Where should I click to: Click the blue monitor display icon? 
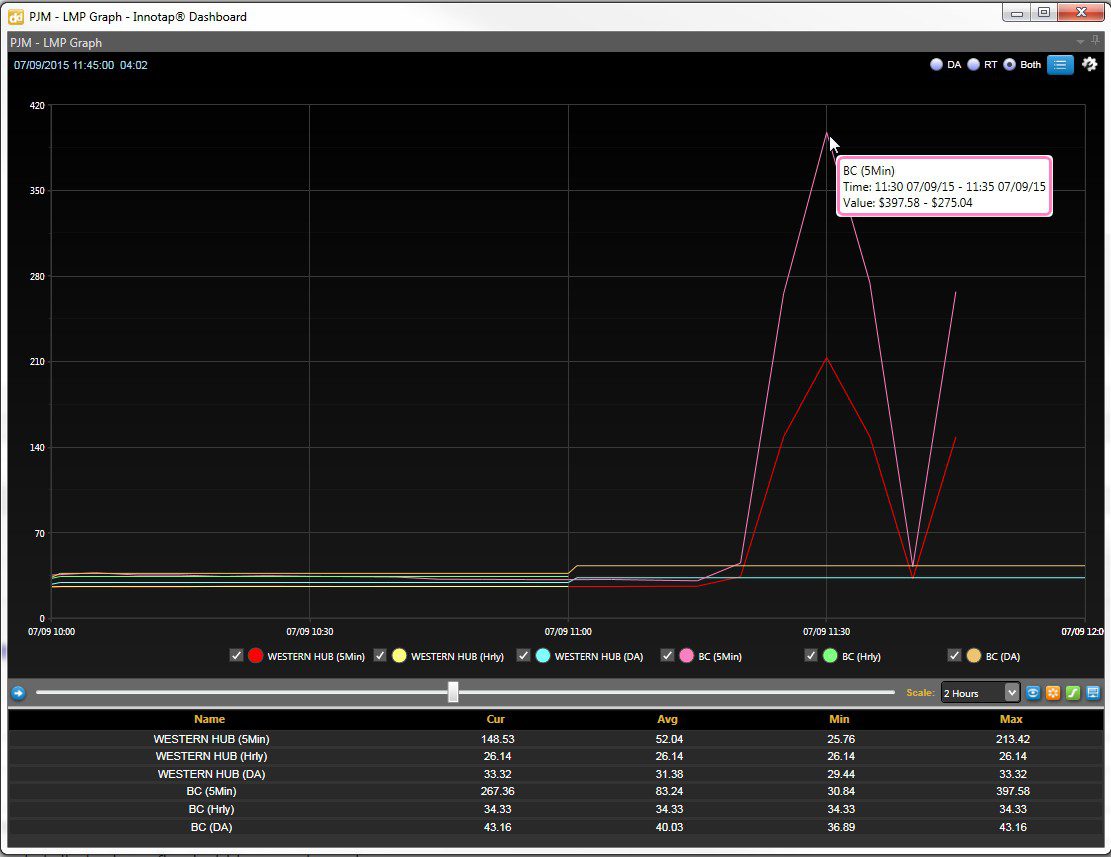[1093, 693]
